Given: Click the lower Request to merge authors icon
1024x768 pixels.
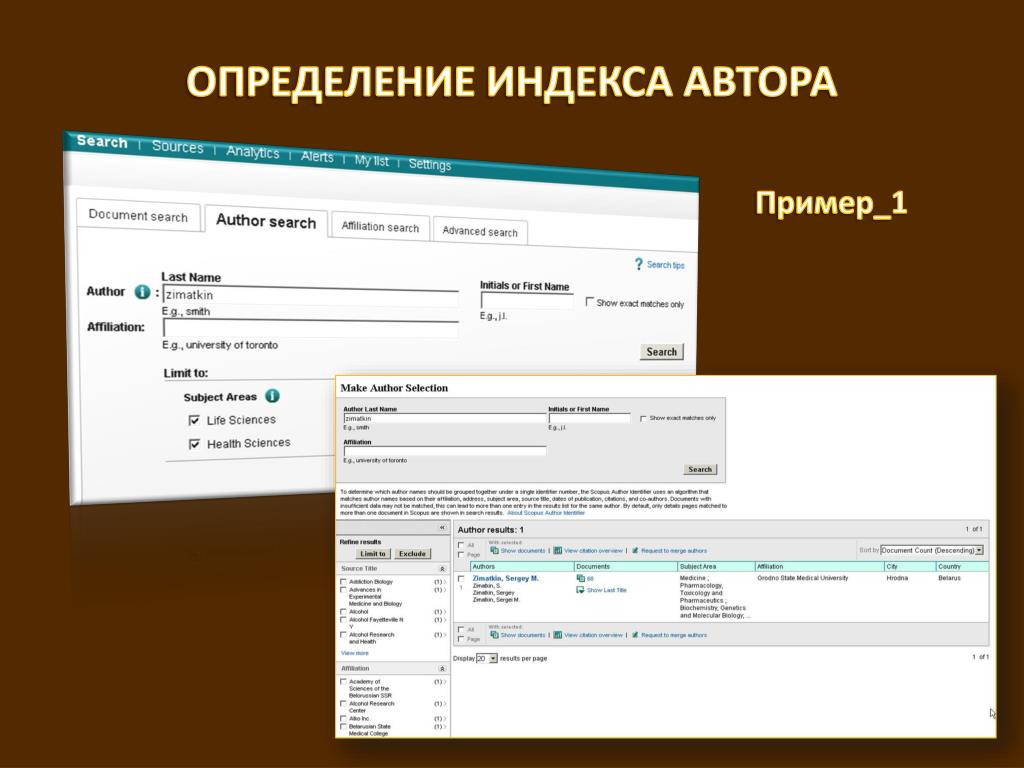Looking at the screenshot, I should point(635,635).
